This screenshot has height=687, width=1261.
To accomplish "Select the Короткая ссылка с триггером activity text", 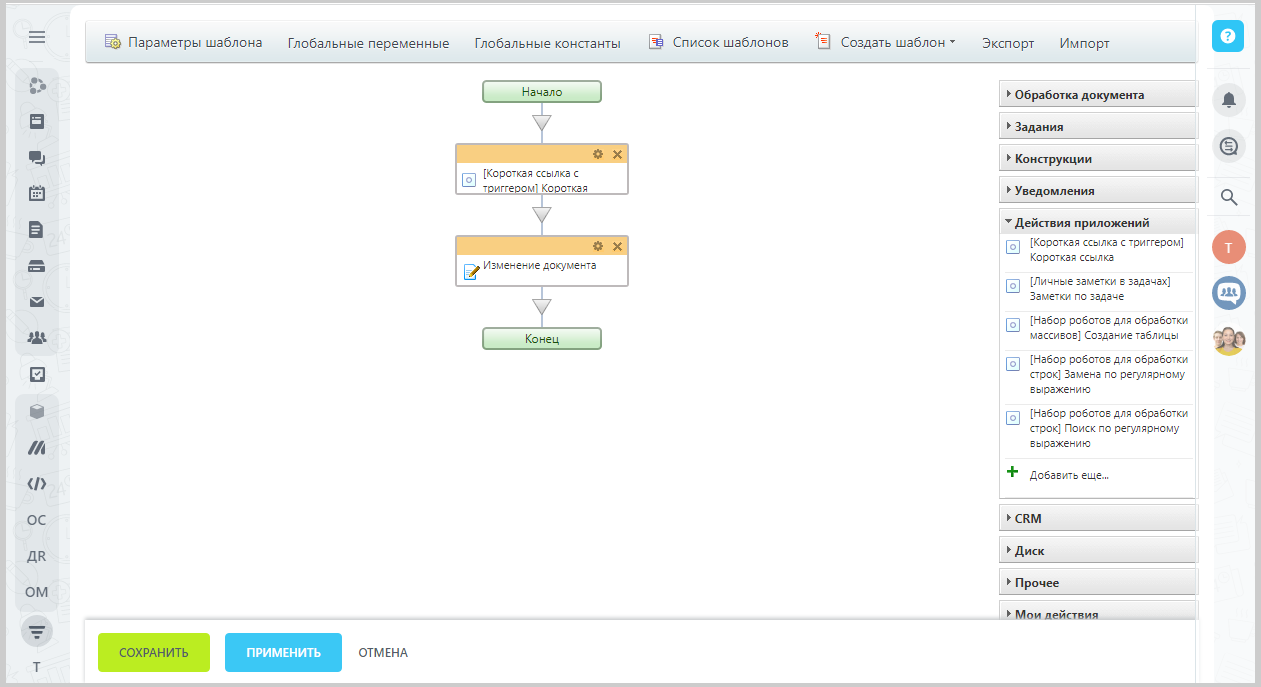I will click(x=535, y=180).
